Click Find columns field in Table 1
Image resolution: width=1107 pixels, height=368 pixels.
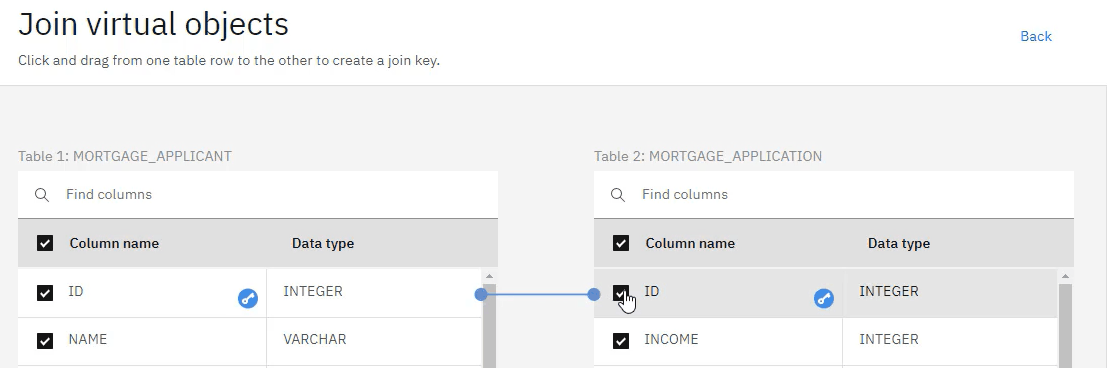[x=258, y=194]
